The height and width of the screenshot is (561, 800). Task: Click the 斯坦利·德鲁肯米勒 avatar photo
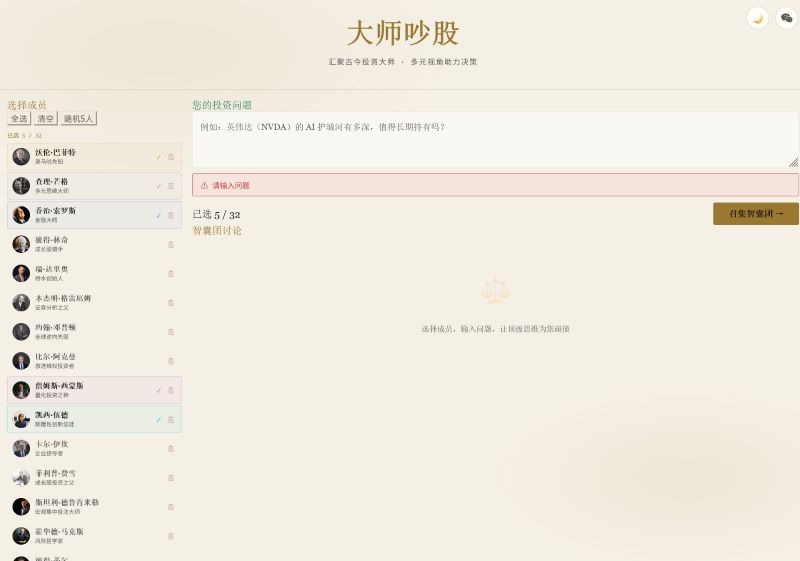(21, 507)
